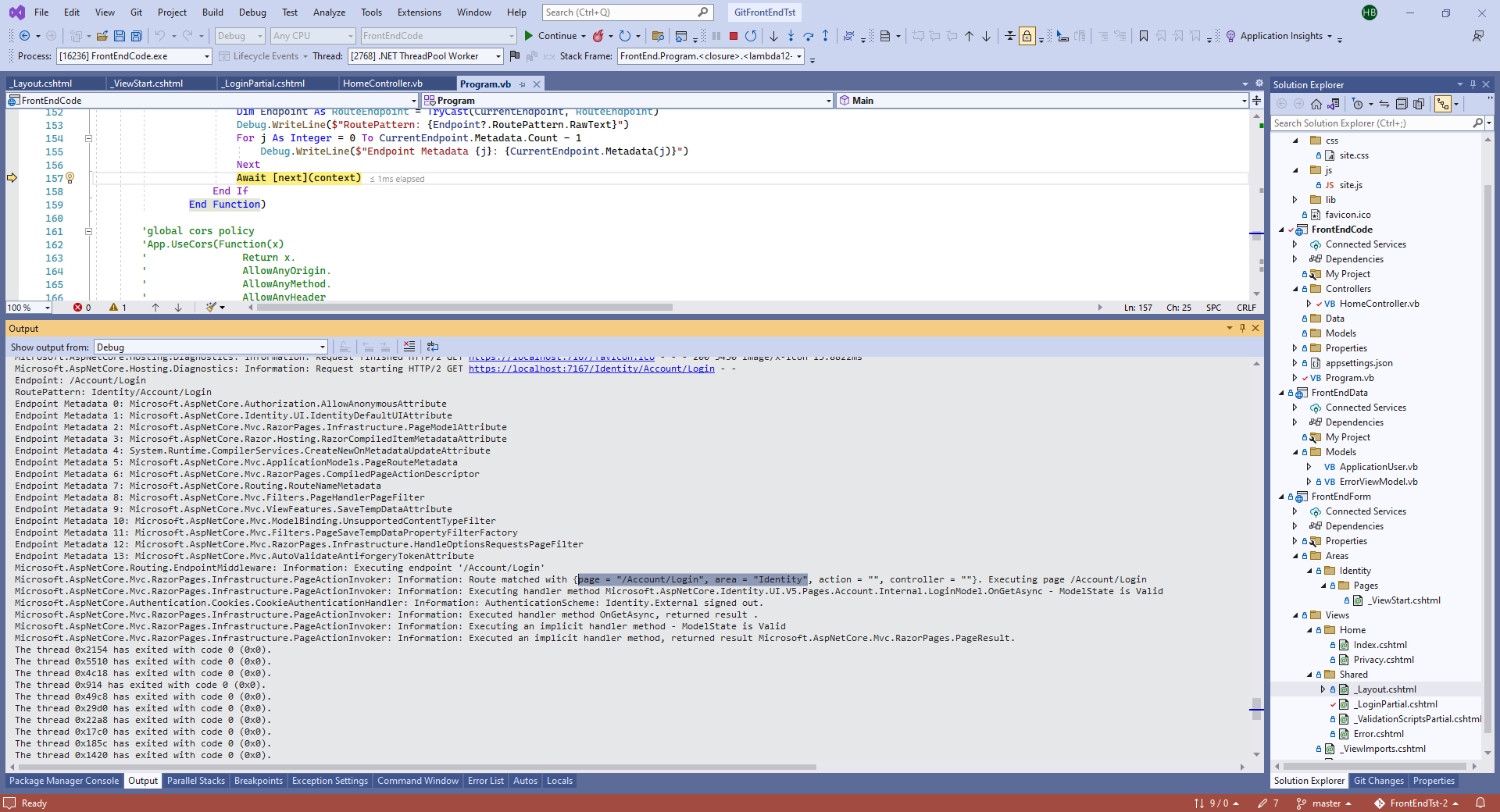The height and width of the screenshot is (812, 1500).
Task: Open the editor zoom 100 % dropdown
Action: [x=29, y=308]
